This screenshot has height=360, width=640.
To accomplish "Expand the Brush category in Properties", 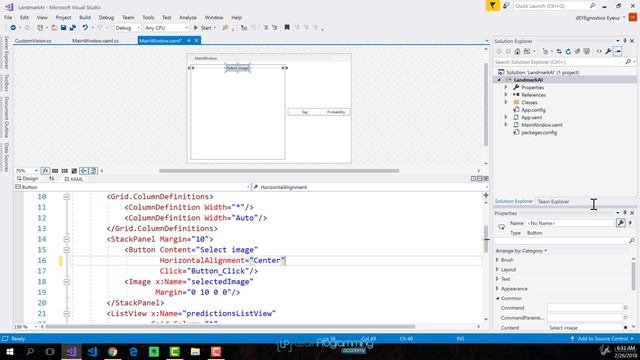I will 497,260.
